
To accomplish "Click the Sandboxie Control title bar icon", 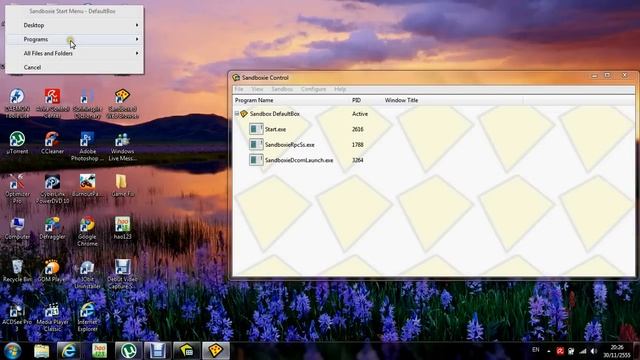I will (x=236, y=77).
